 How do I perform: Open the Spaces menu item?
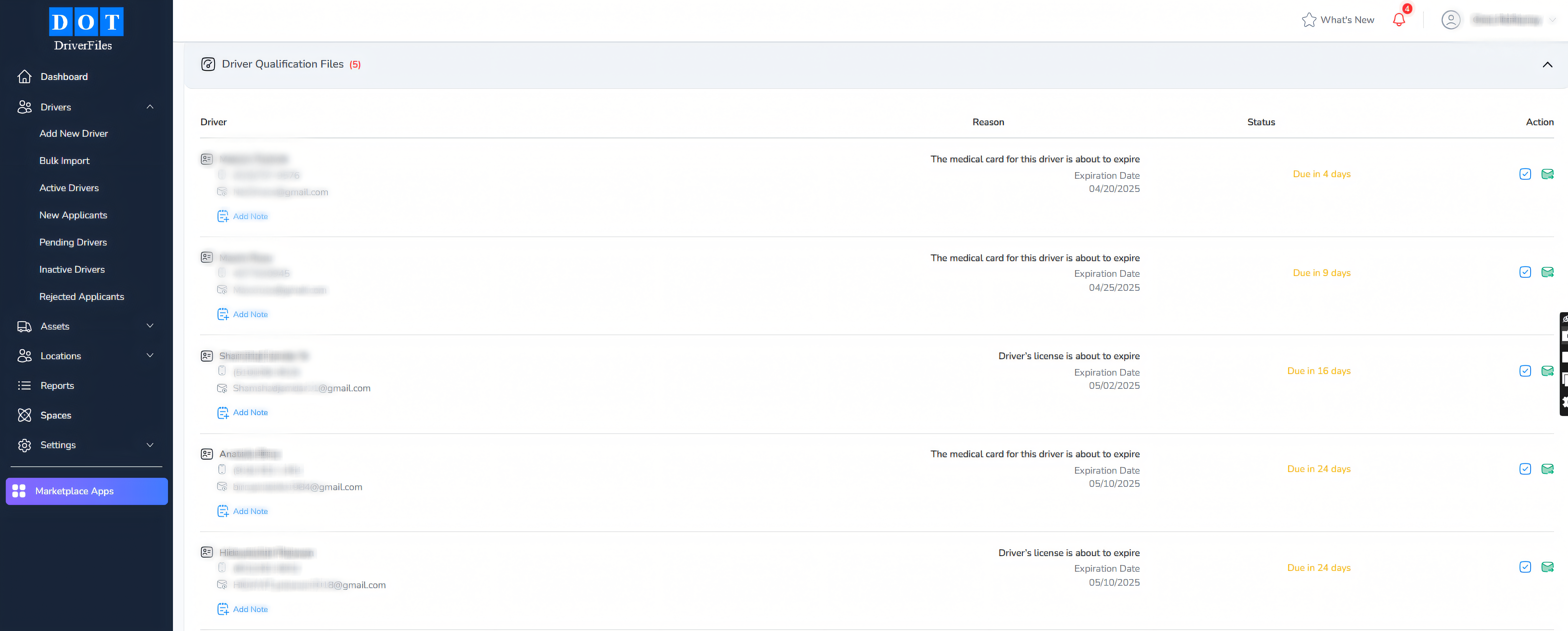56,415
